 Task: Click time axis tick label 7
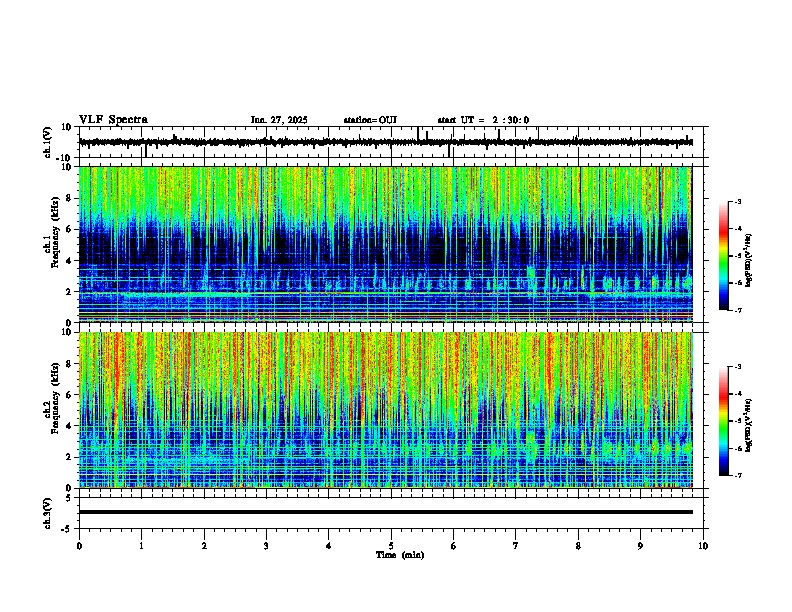click(x=516, y=546)
